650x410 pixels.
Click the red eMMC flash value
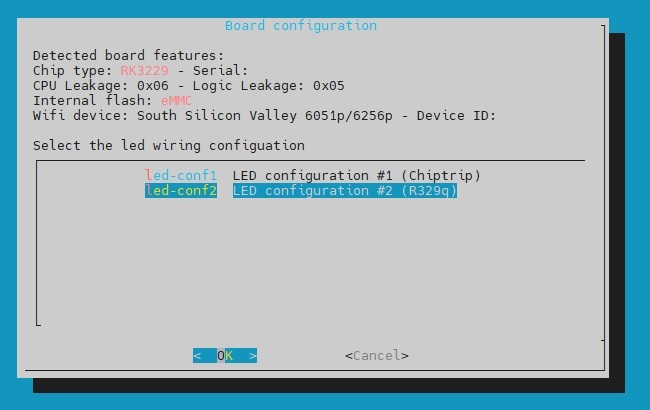177,101
